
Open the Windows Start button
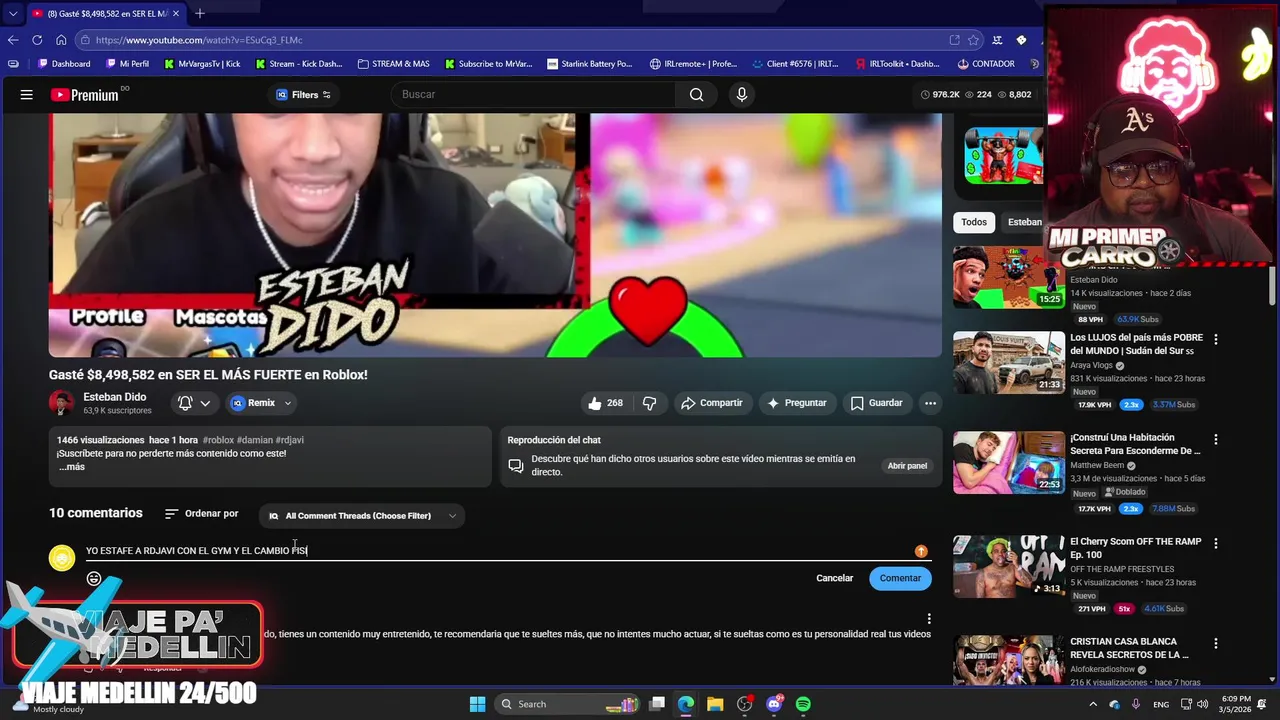point(477,704)
